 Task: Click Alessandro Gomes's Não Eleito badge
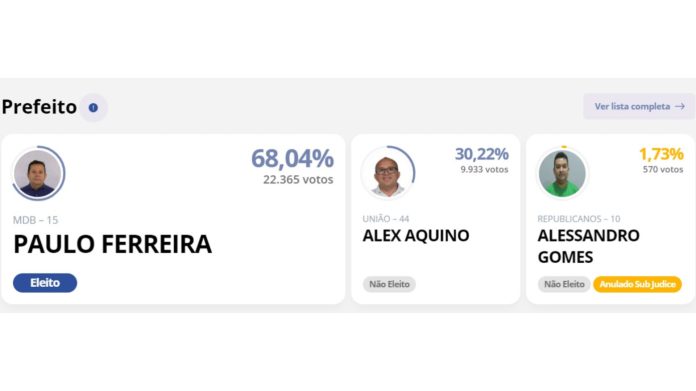click(x=564, y=284)
